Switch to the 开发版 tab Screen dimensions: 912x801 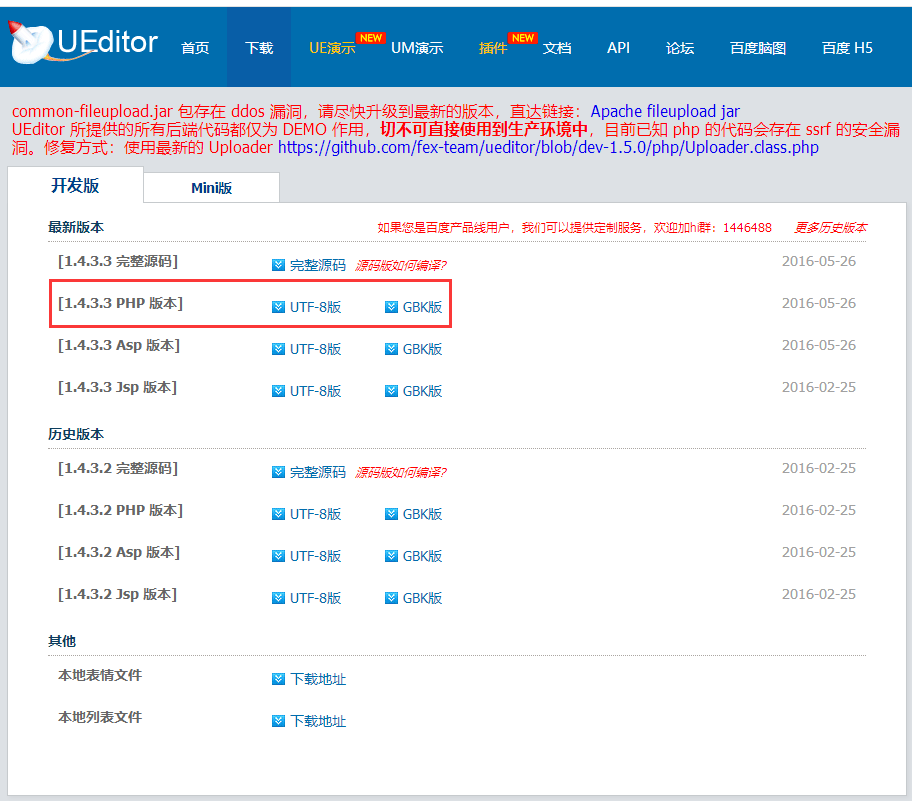coord(75,186)
